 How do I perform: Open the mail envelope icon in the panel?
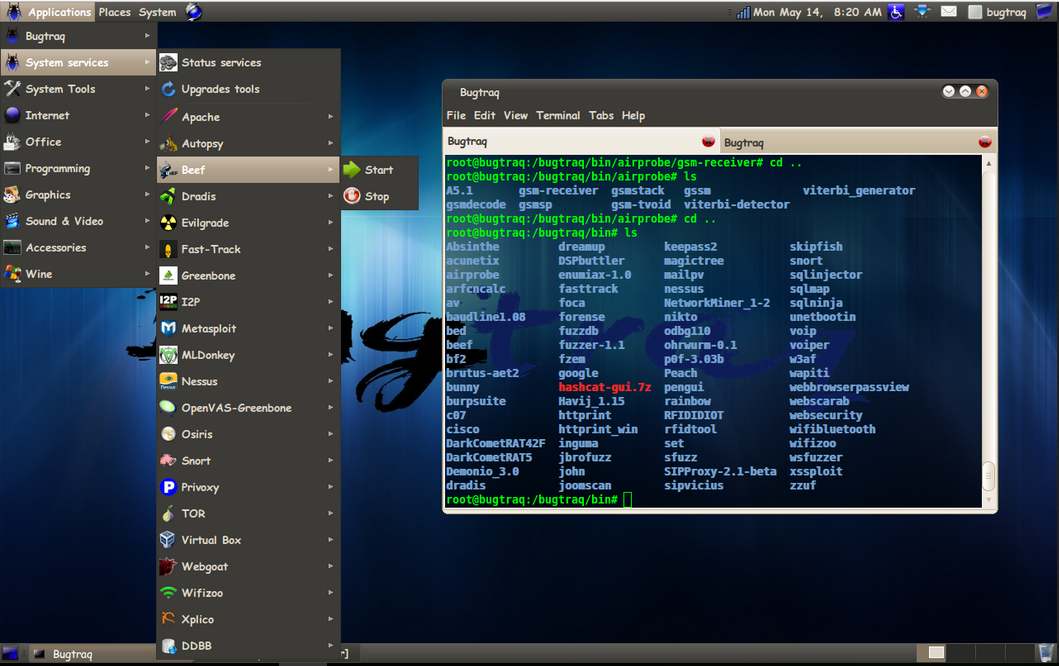coord(948,11)
